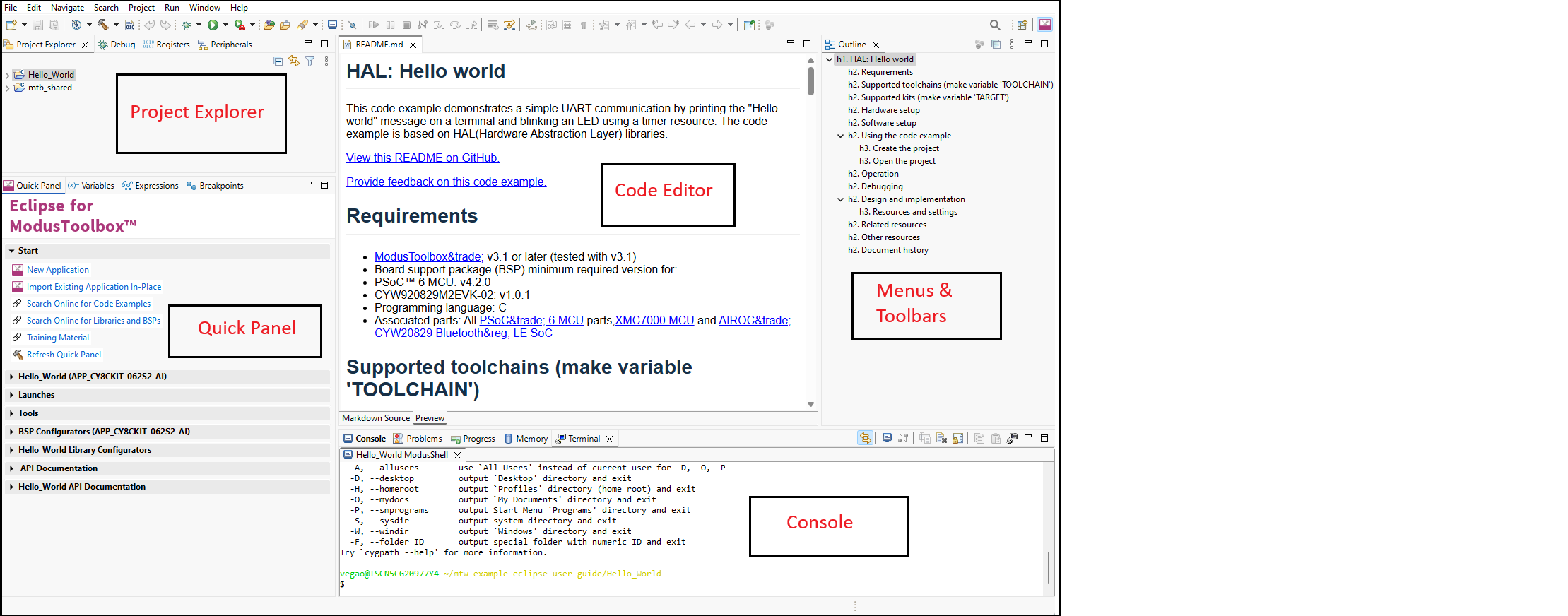Click the Build hammer toolbar icon
The image size is (1568, 616).
103,25
